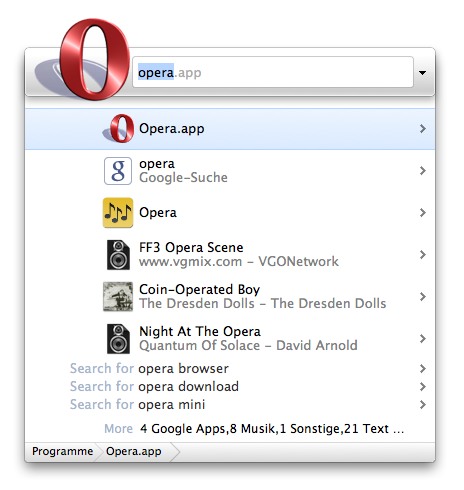Select the Opera.app result
This screenshot has width=464, height=490.
[230, 129]
